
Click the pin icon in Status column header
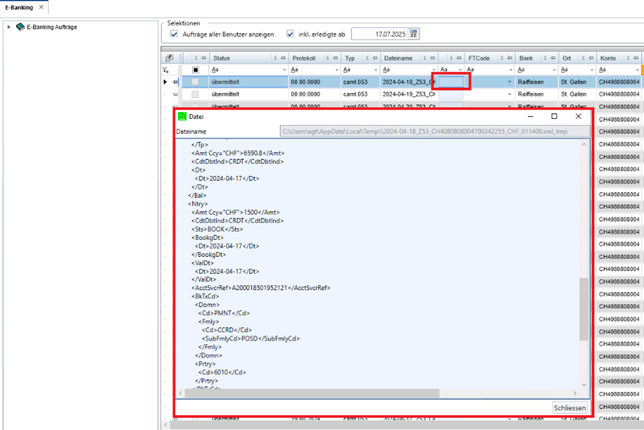pyautogui.click(x=283, y=58)
